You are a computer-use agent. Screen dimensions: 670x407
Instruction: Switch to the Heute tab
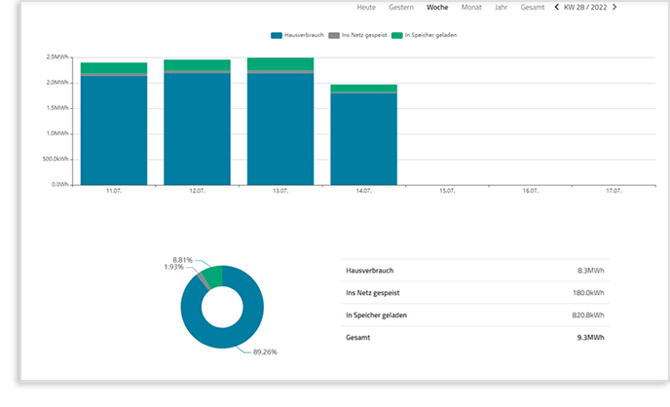366,8
